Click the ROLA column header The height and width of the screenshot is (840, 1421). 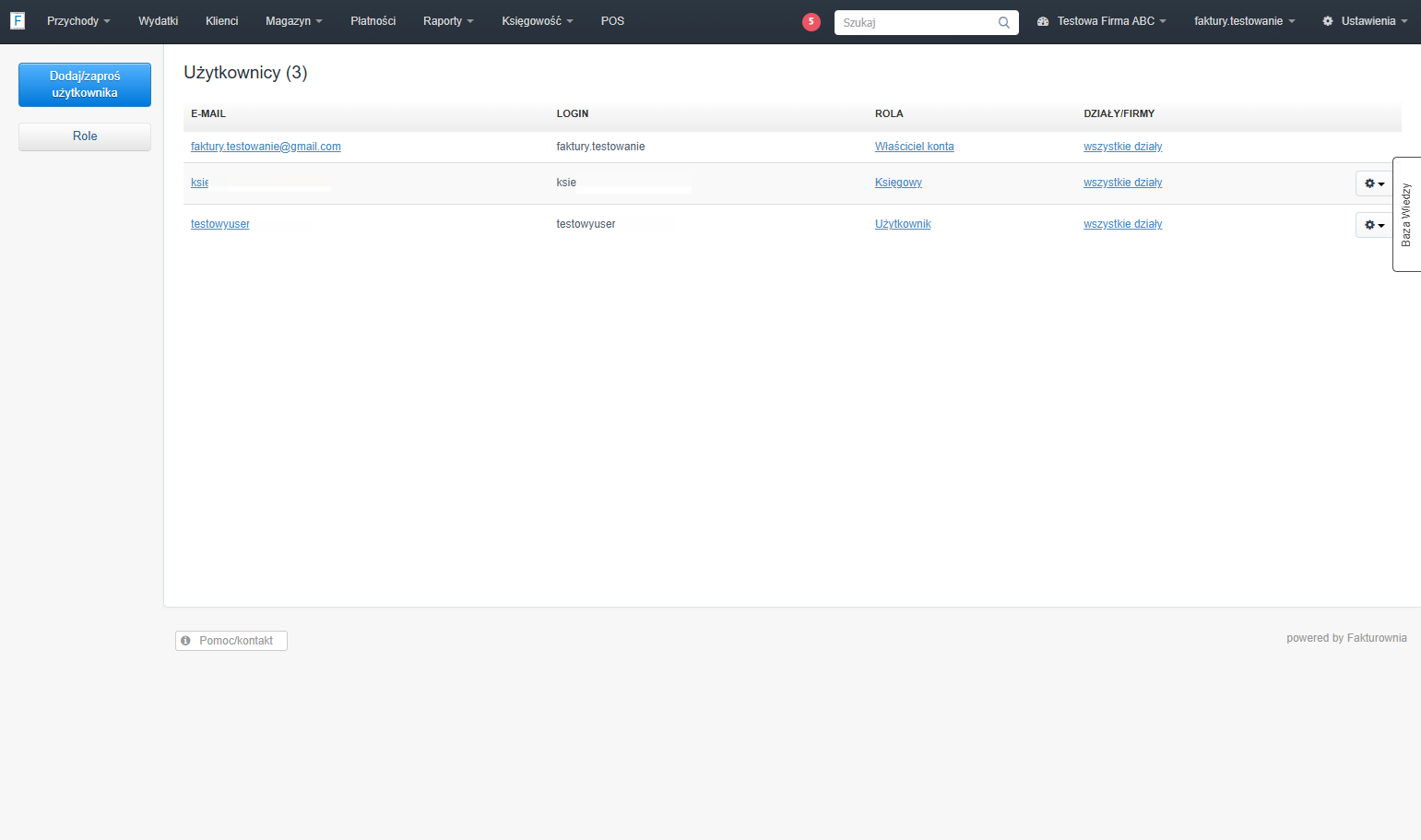[889, 113]
